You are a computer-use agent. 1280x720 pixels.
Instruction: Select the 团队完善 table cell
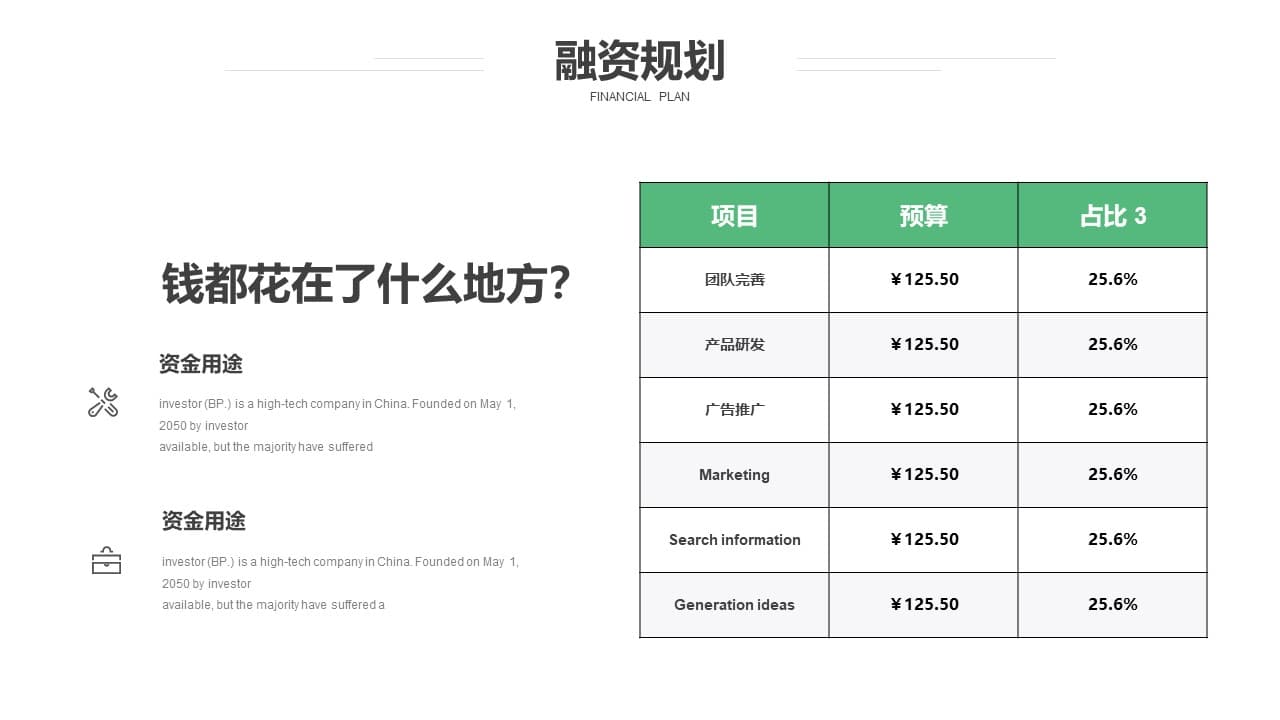tap(734, 280)
